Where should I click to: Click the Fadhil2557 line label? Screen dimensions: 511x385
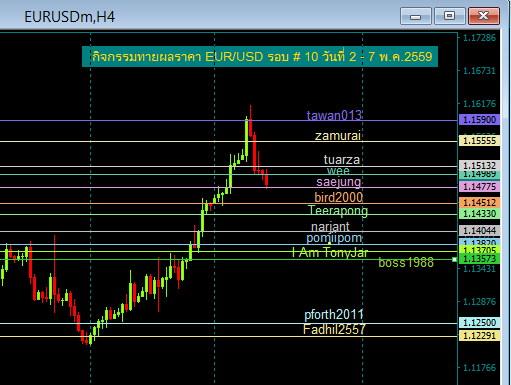(334, 329)
